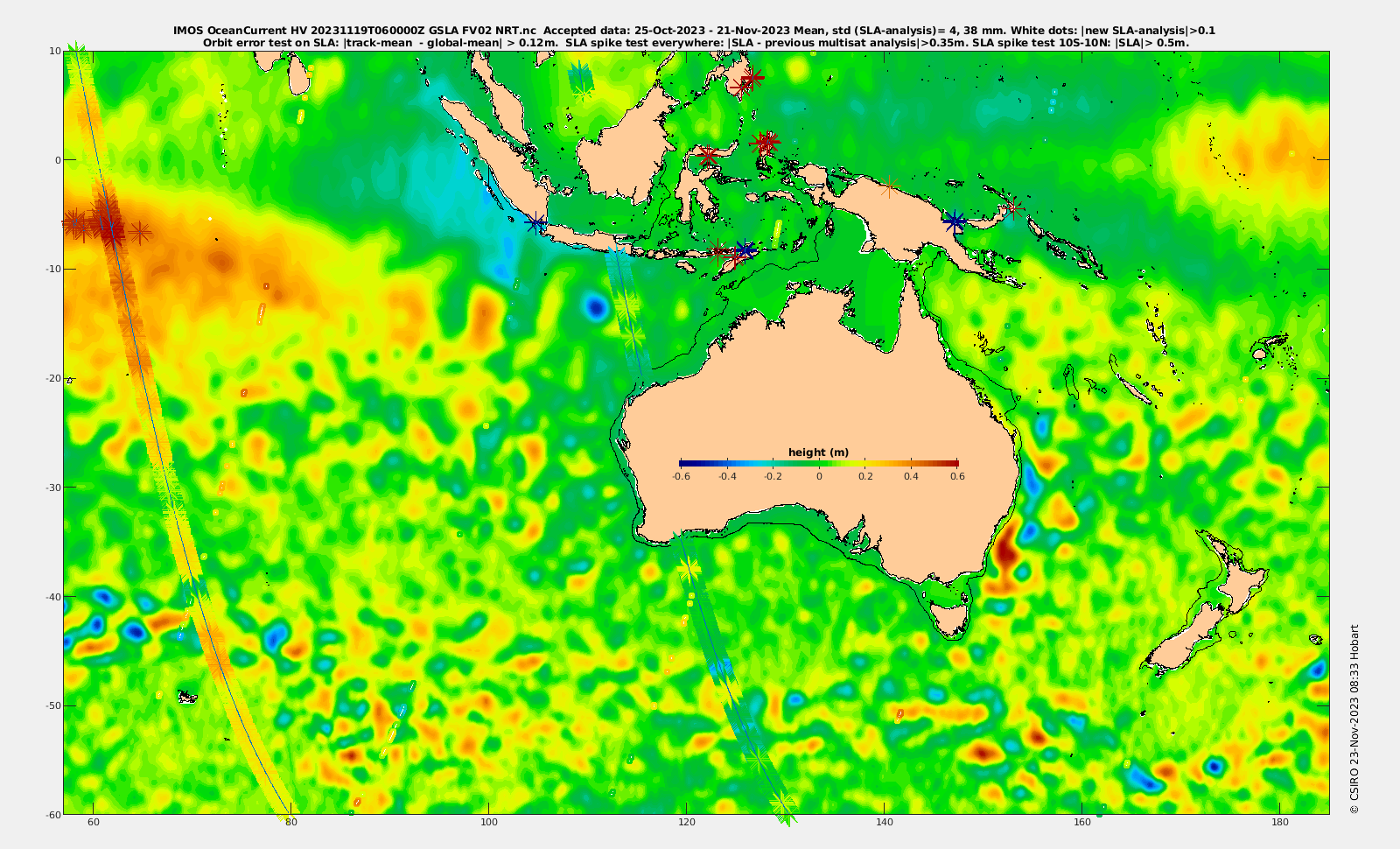Click the dark red eddy off southeast Australia

[1005, 551]
